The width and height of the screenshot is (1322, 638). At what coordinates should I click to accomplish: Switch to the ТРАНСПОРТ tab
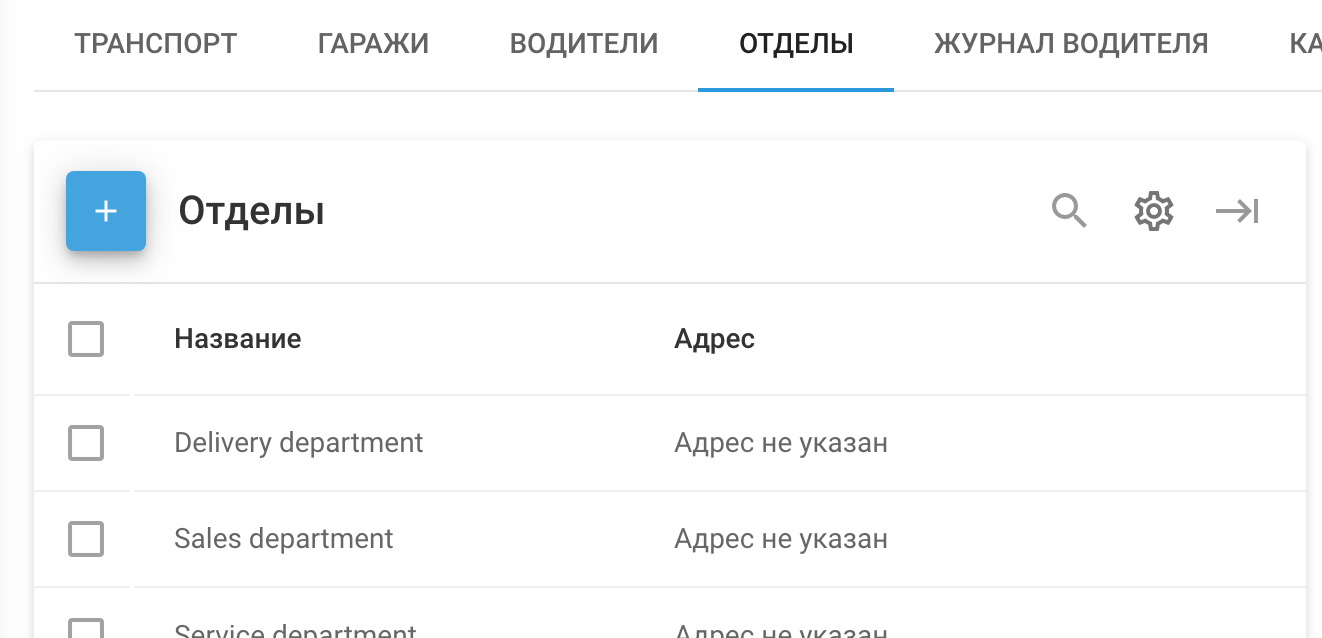point(155,44)
